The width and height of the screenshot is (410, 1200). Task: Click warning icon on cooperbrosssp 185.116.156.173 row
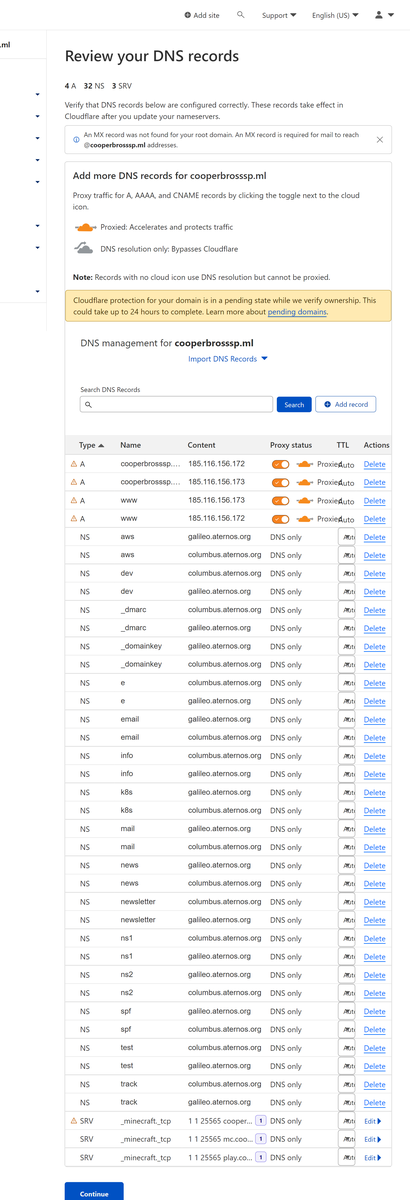click(73, 482)
